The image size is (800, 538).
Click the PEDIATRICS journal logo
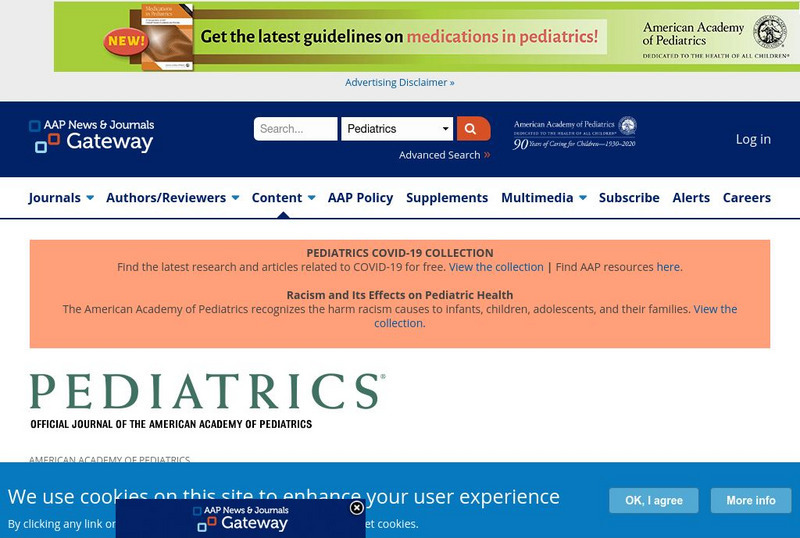pyautogui.click(x=208, y=401)
